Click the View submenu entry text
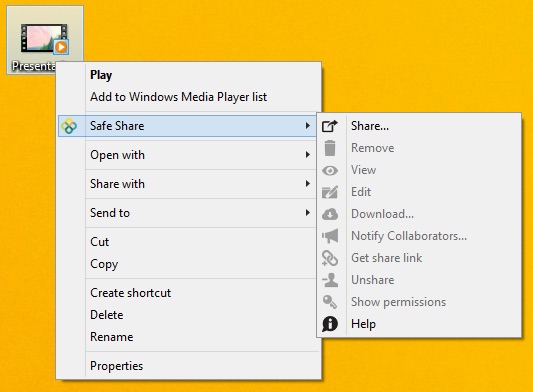Viewport: 533px width, 392px height. pyautogui.click(x=363, y=170)
